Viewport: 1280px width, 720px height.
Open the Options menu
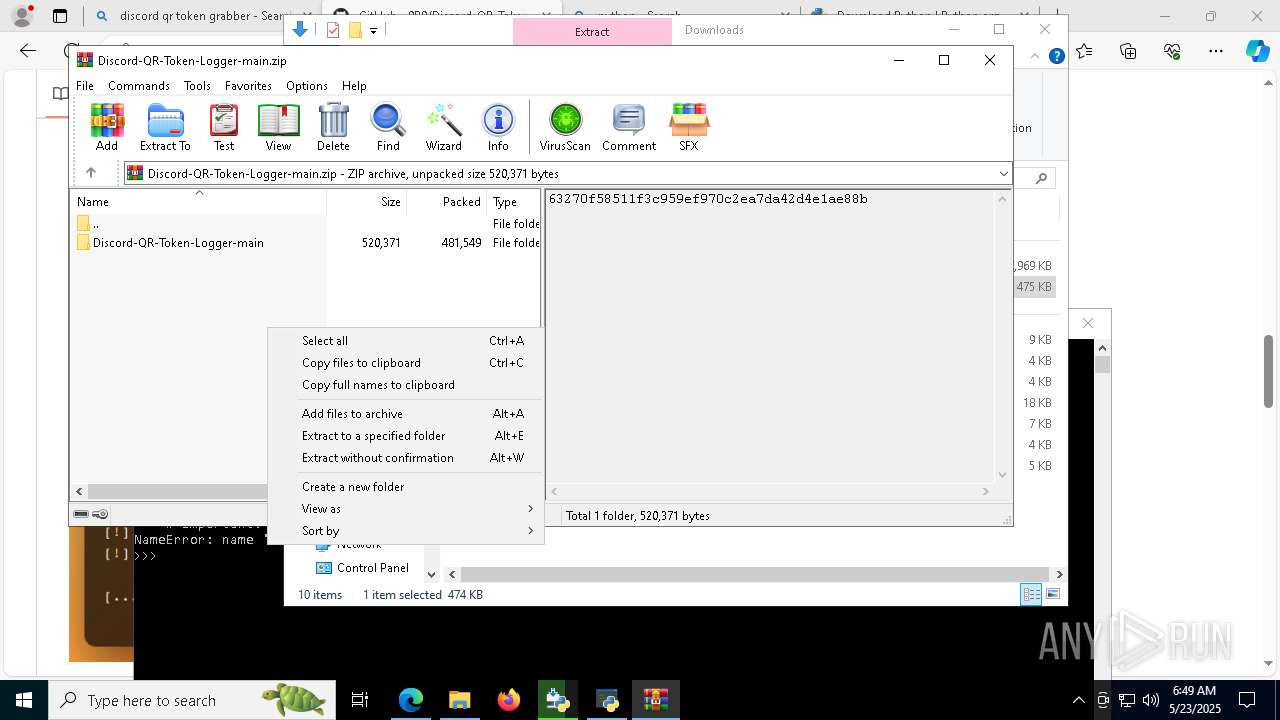tap(307, 86)
